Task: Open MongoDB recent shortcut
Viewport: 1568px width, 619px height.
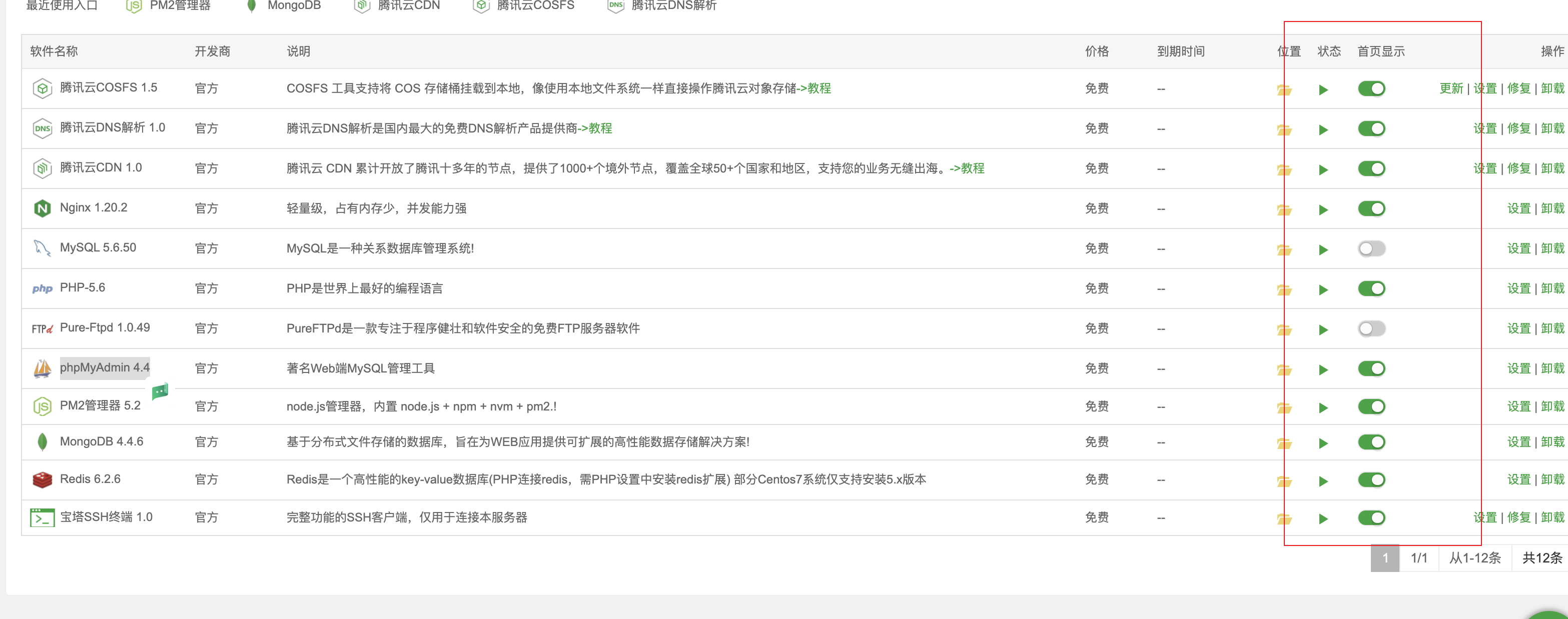Action: pyautogui.click(x=284, y=5)
